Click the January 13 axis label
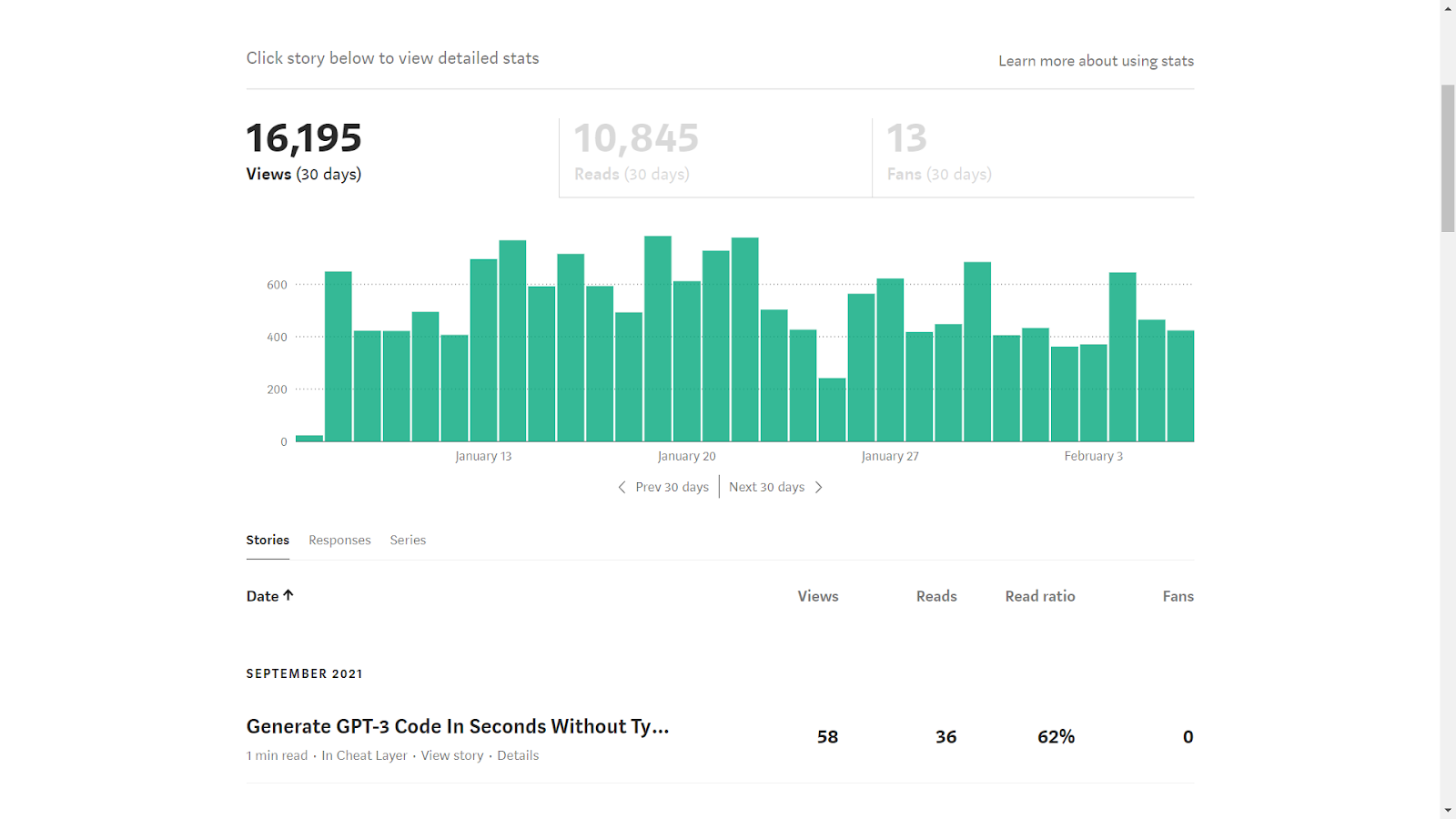Viewport: 1456px width, 819px height. 483,456
